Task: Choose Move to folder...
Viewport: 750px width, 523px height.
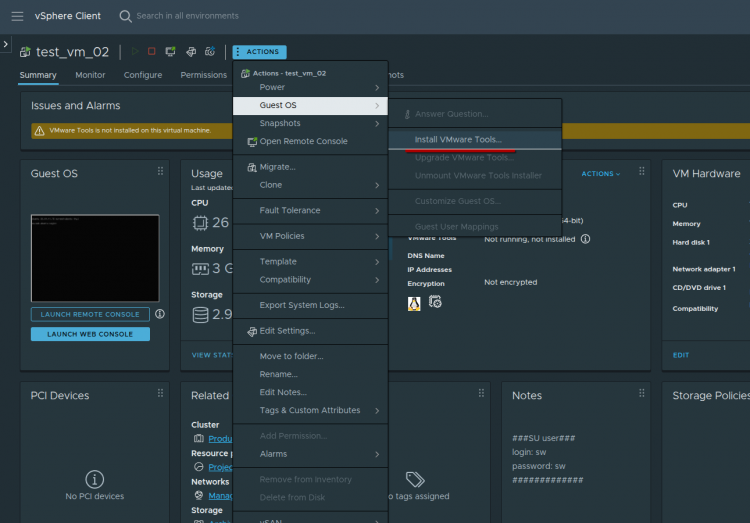Action: tap(310, 356)
